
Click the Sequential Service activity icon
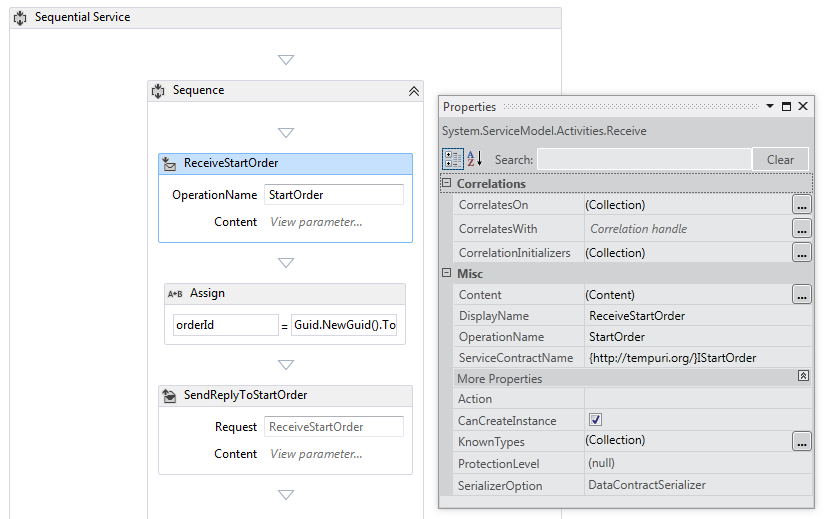tap(20, 17)
